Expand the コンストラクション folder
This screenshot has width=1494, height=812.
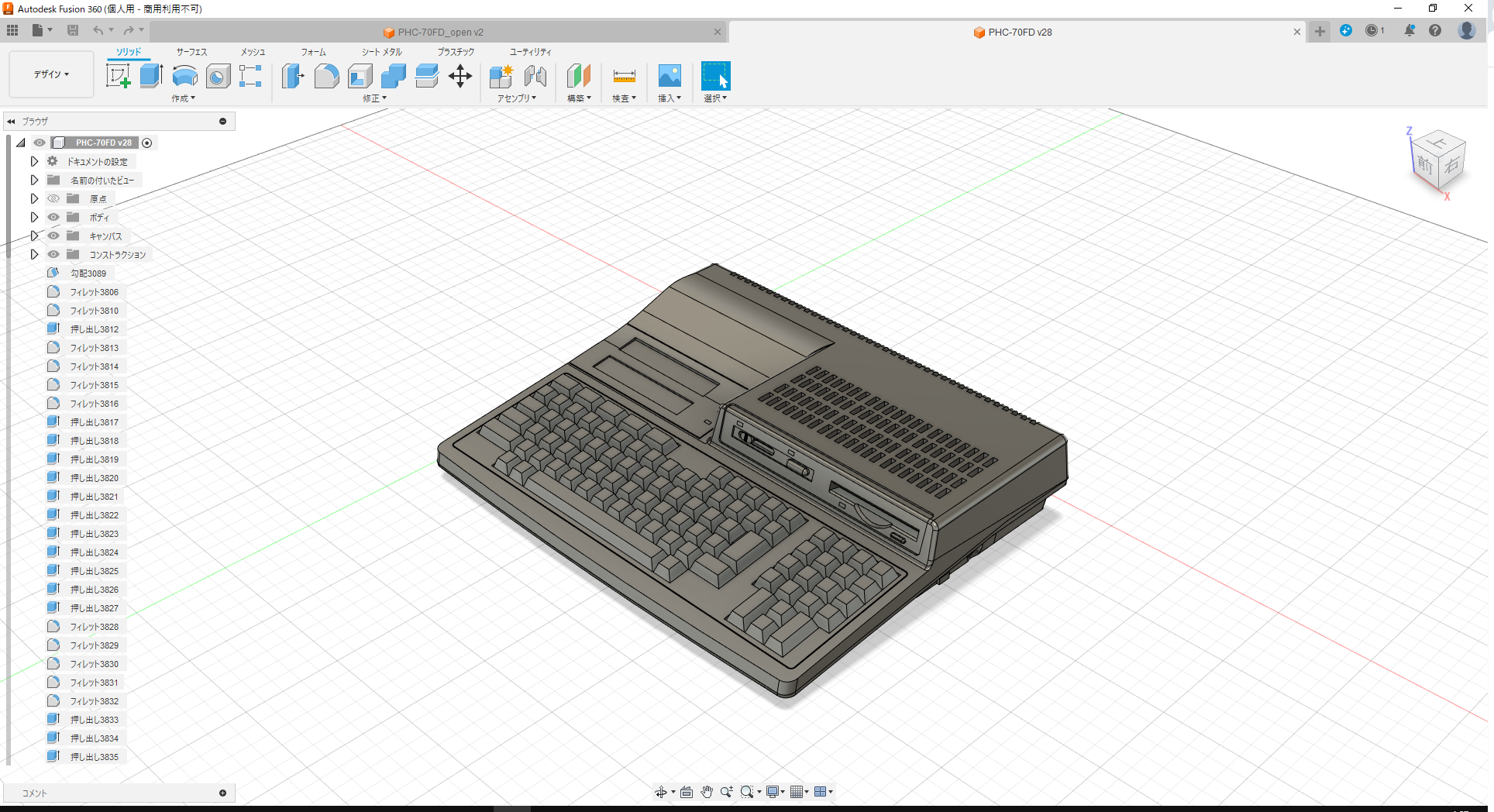34,254
